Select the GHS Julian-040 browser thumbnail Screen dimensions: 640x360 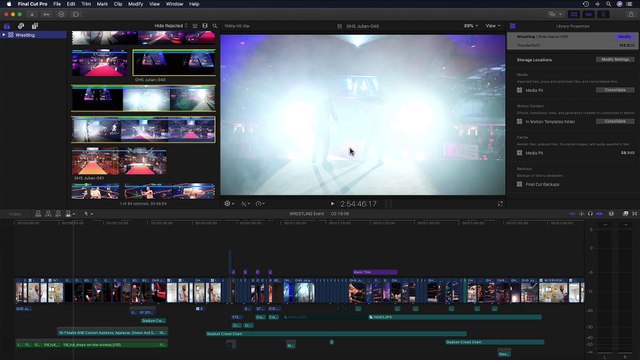point(174,63)
